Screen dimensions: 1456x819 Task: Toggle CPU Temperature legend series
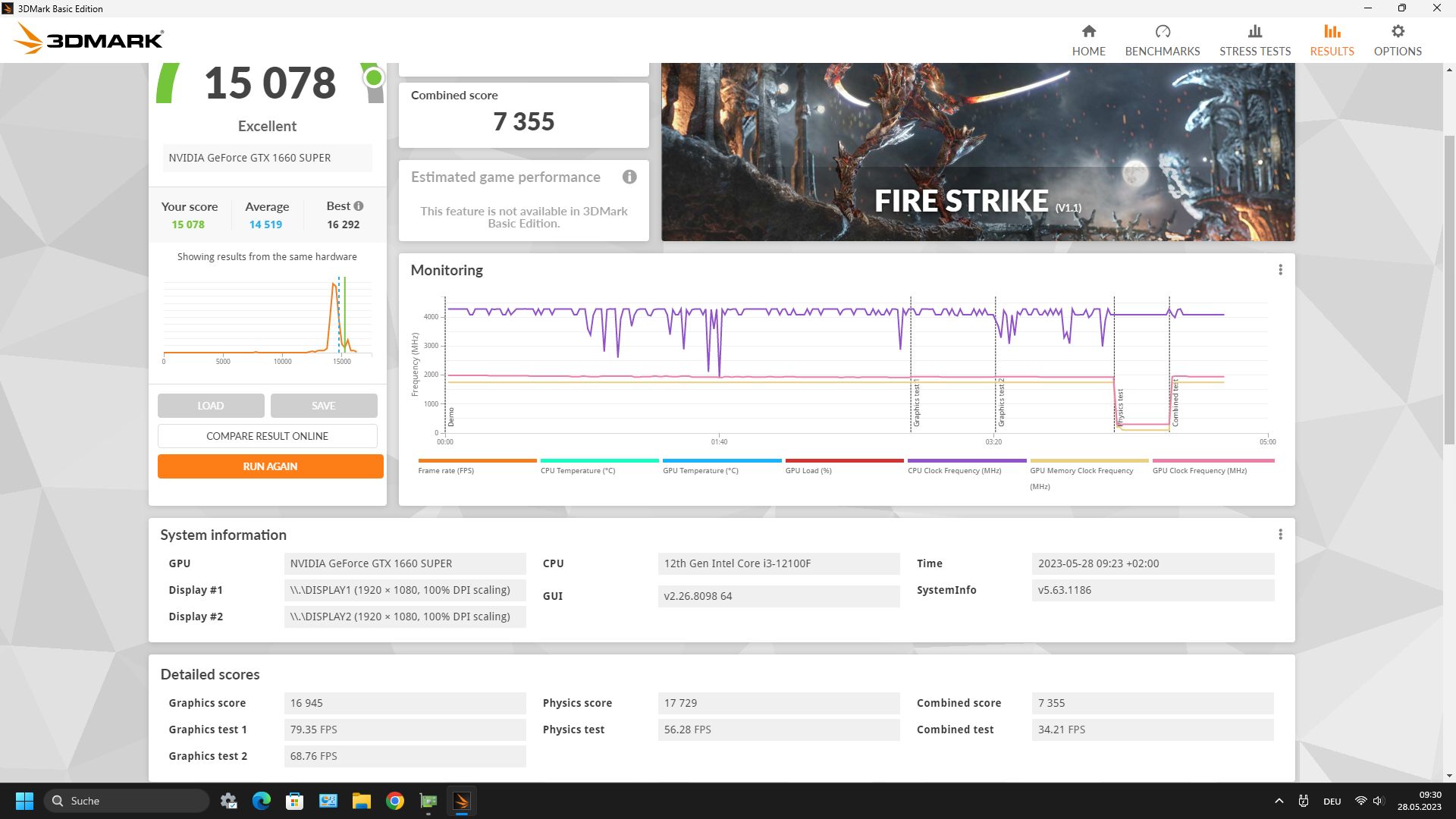[578, 470]
